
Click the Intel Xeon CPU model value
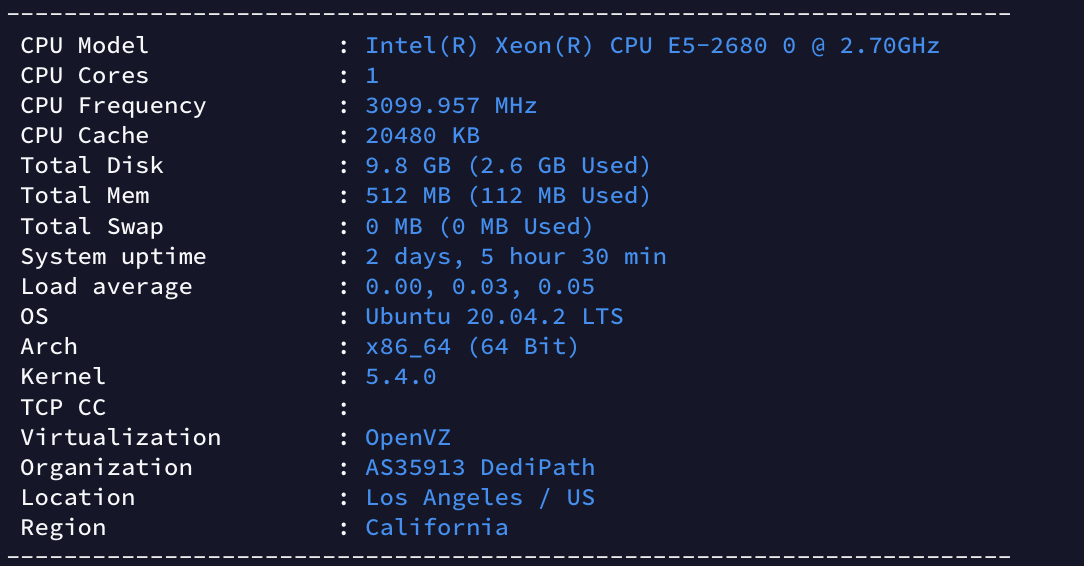pyautogui.click(x=652, y=46)
